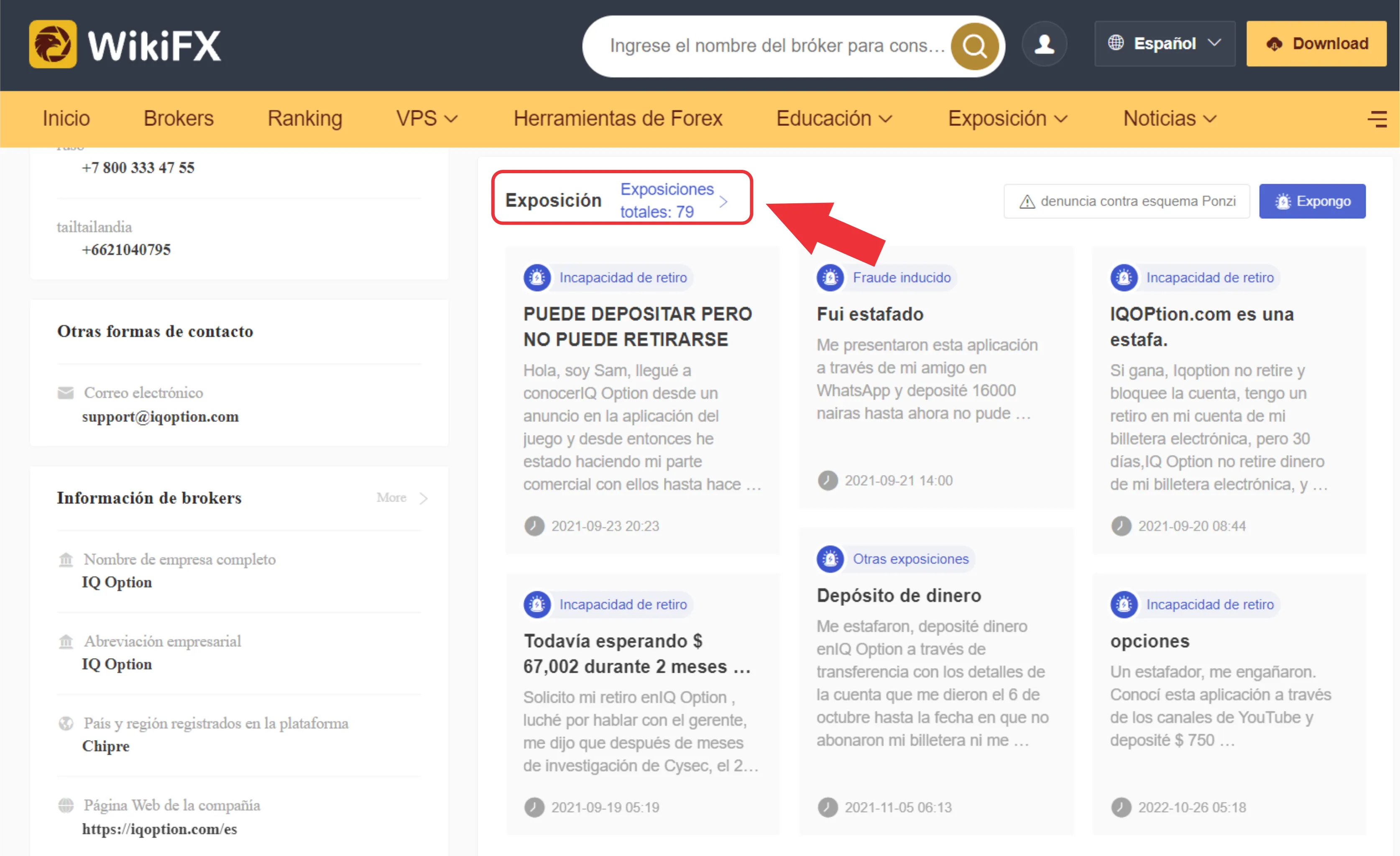Click the envelope icon beside Correo electrónico

pyautogui.click(x=66, y=393)
